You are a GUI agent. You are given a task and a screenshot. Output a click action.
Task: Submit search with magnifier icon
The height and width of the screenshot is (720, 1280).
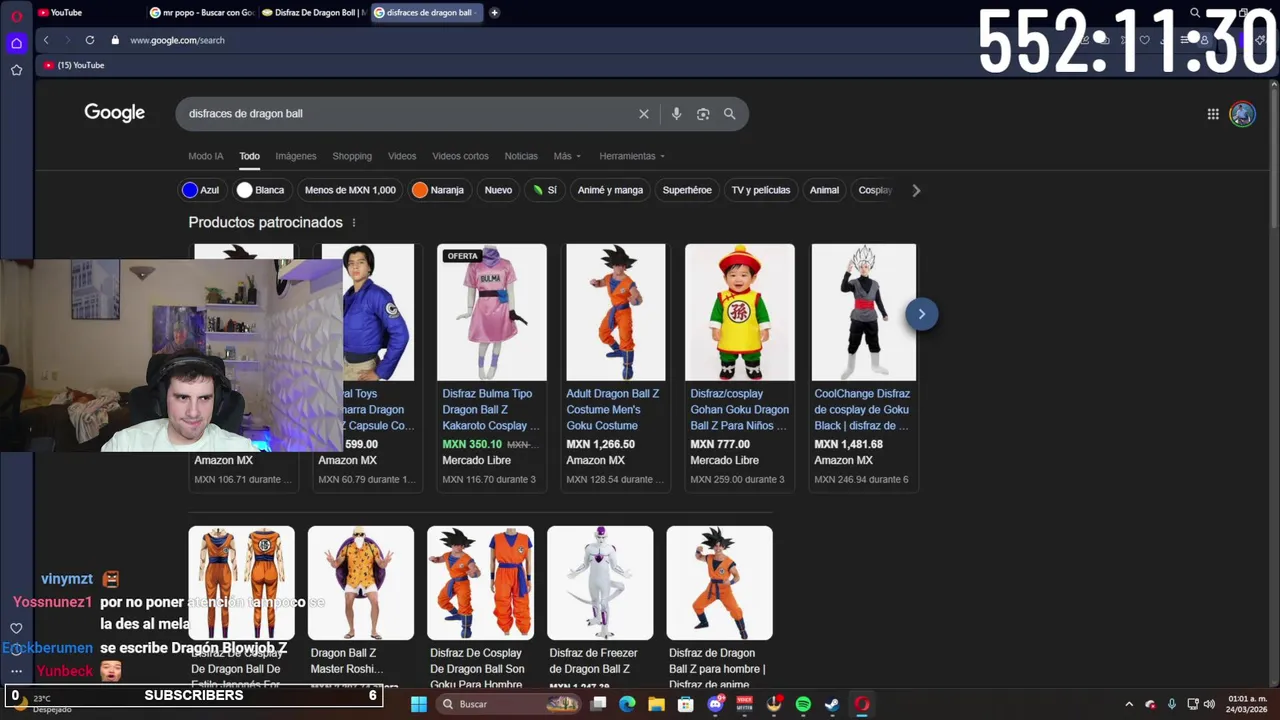[729, 114]
